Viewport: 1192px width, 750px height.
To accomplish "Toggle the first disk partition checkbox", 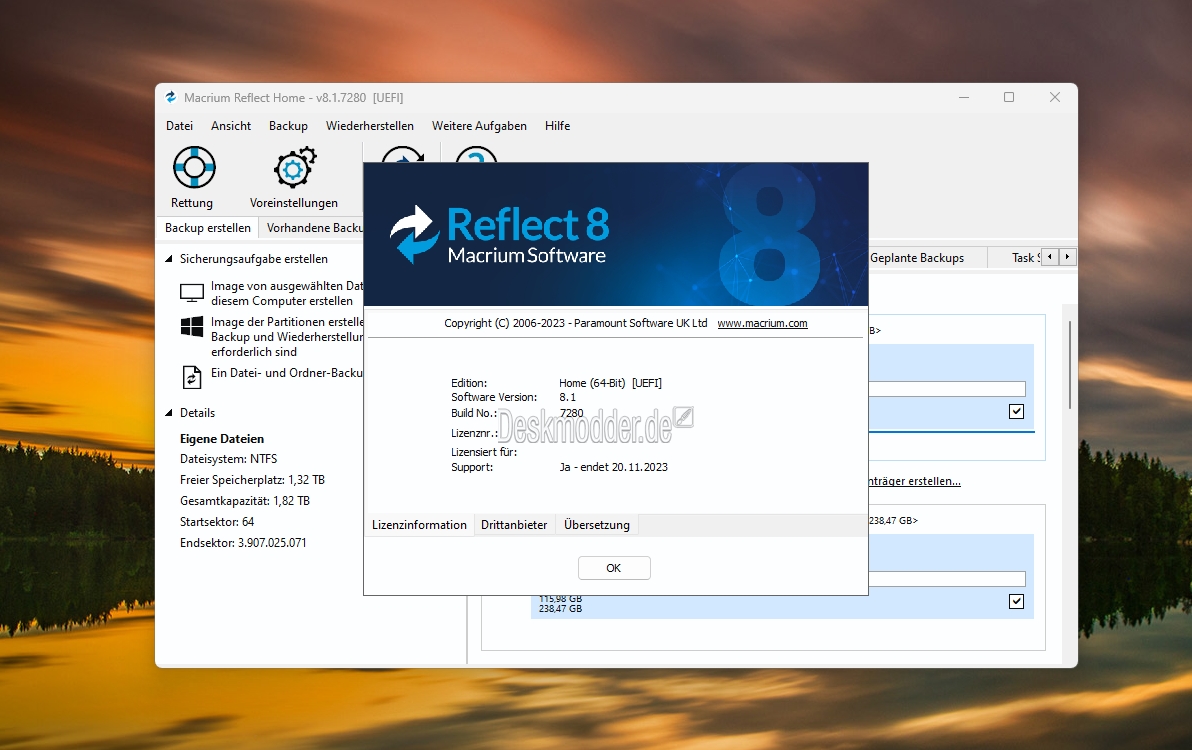I will pos(1016,411).
